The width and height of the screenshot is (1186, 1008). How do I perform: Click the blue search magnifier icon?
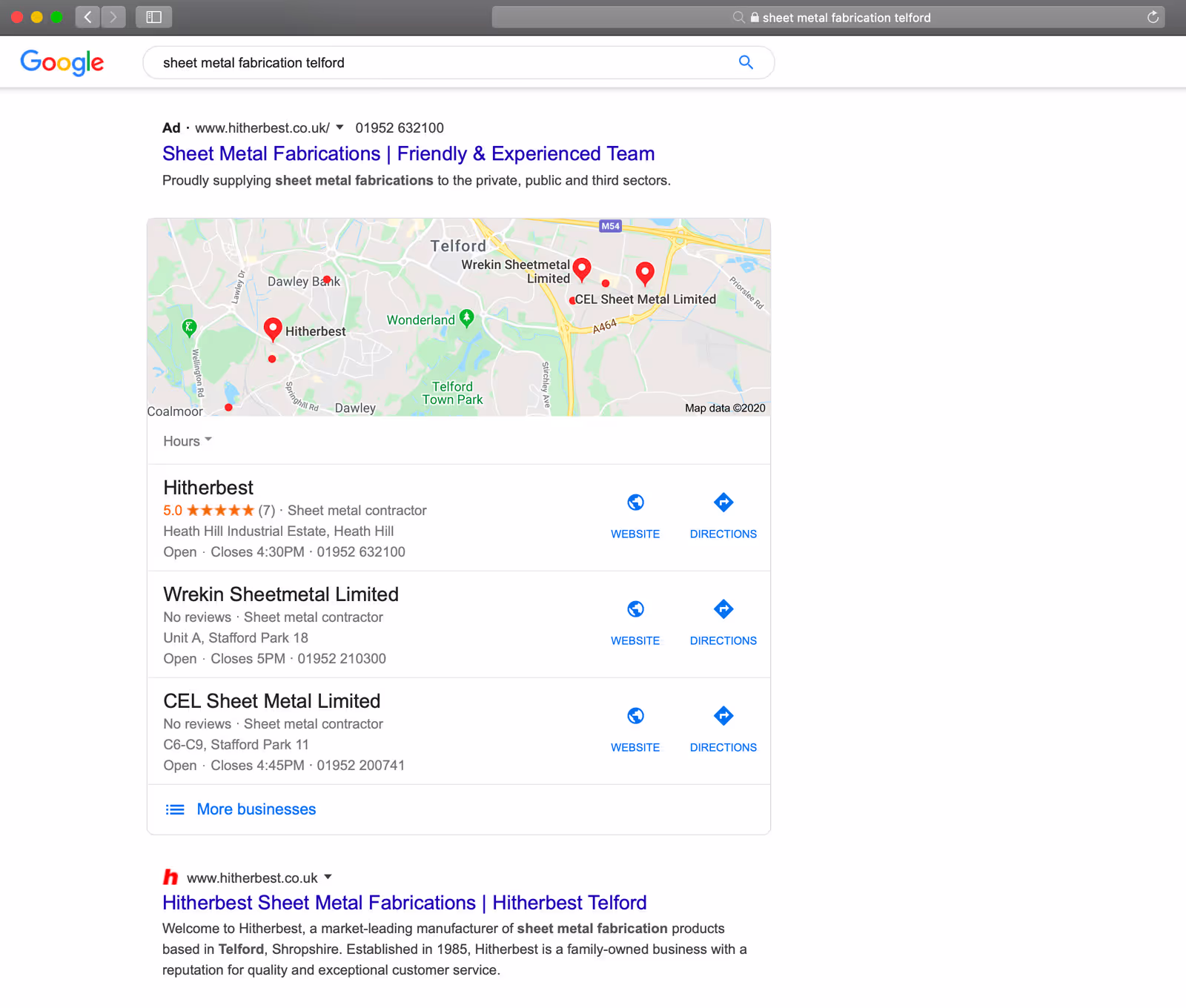[746, 62]
